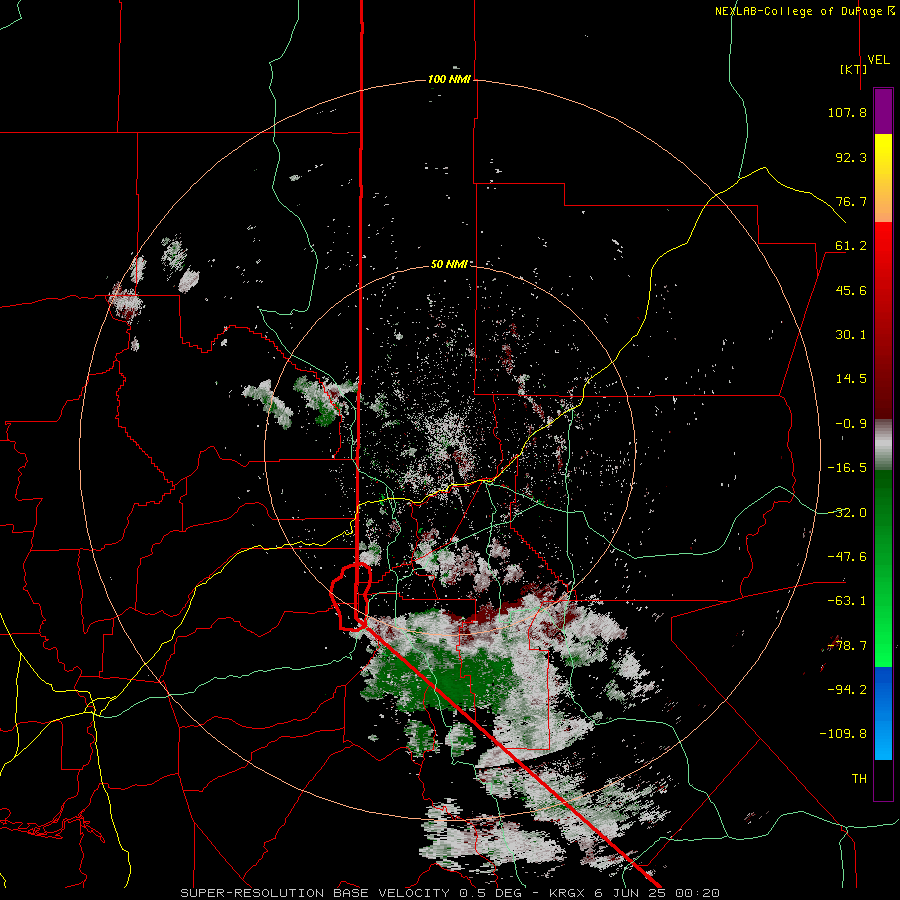The image size is (900, 900).
Task: Click the -63.1 velocity scale value
Action: click(x=847, y=601)
